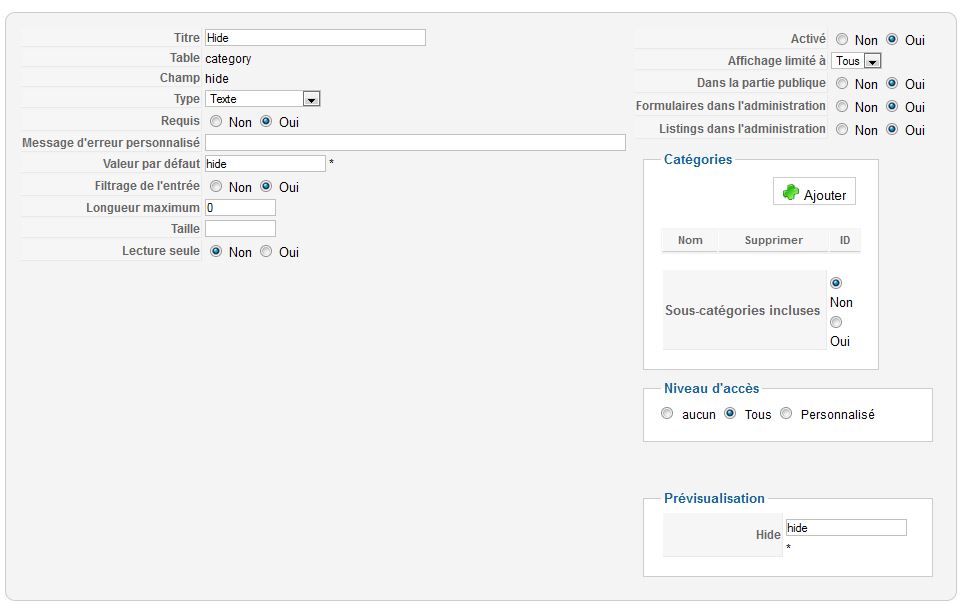This screenshot has height=604, width=961.
Task: Select Oui for Lecture seule
Action: (266, 251)
